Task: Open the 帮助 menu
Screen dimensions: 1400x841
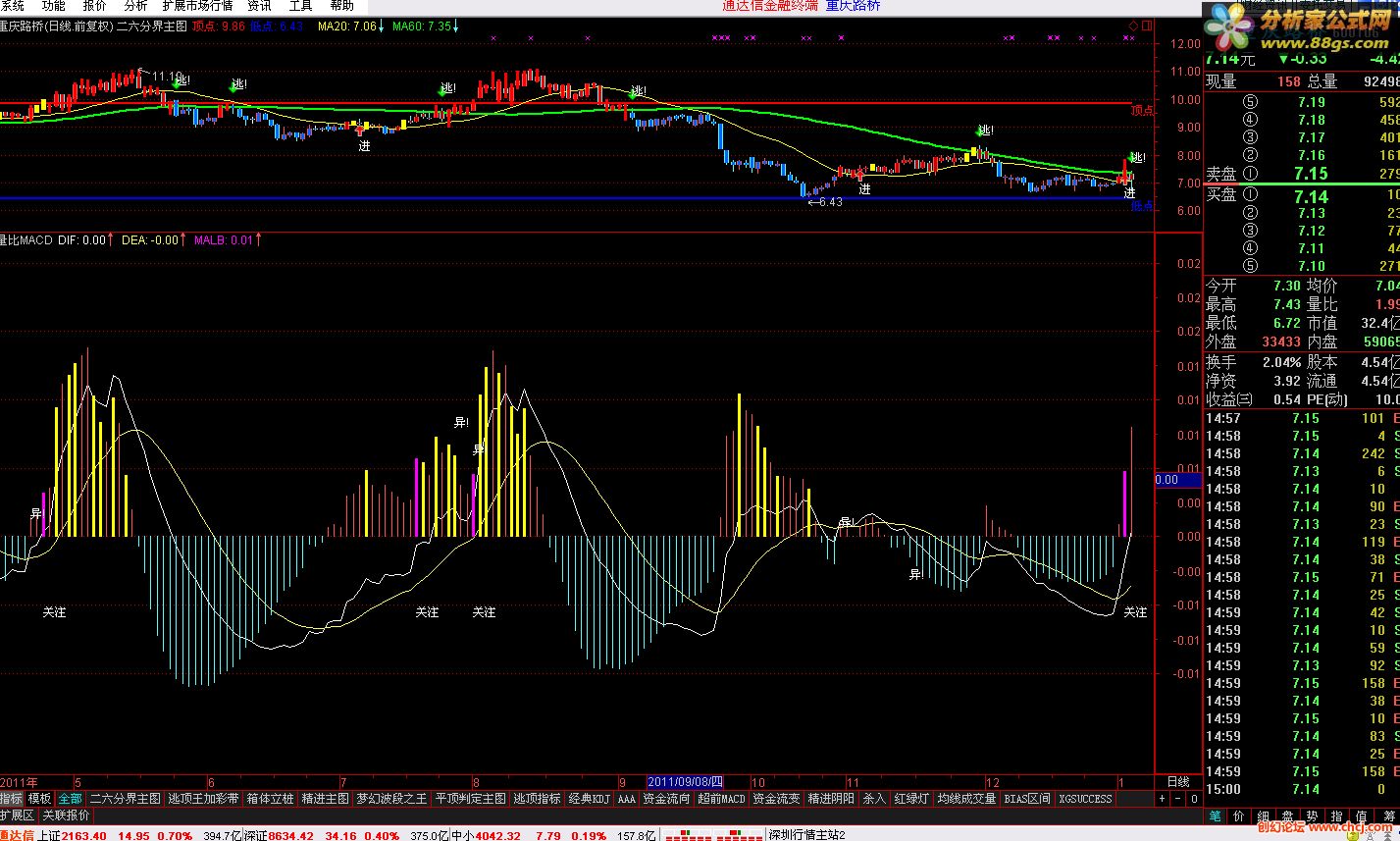Action: coord(342,5)
